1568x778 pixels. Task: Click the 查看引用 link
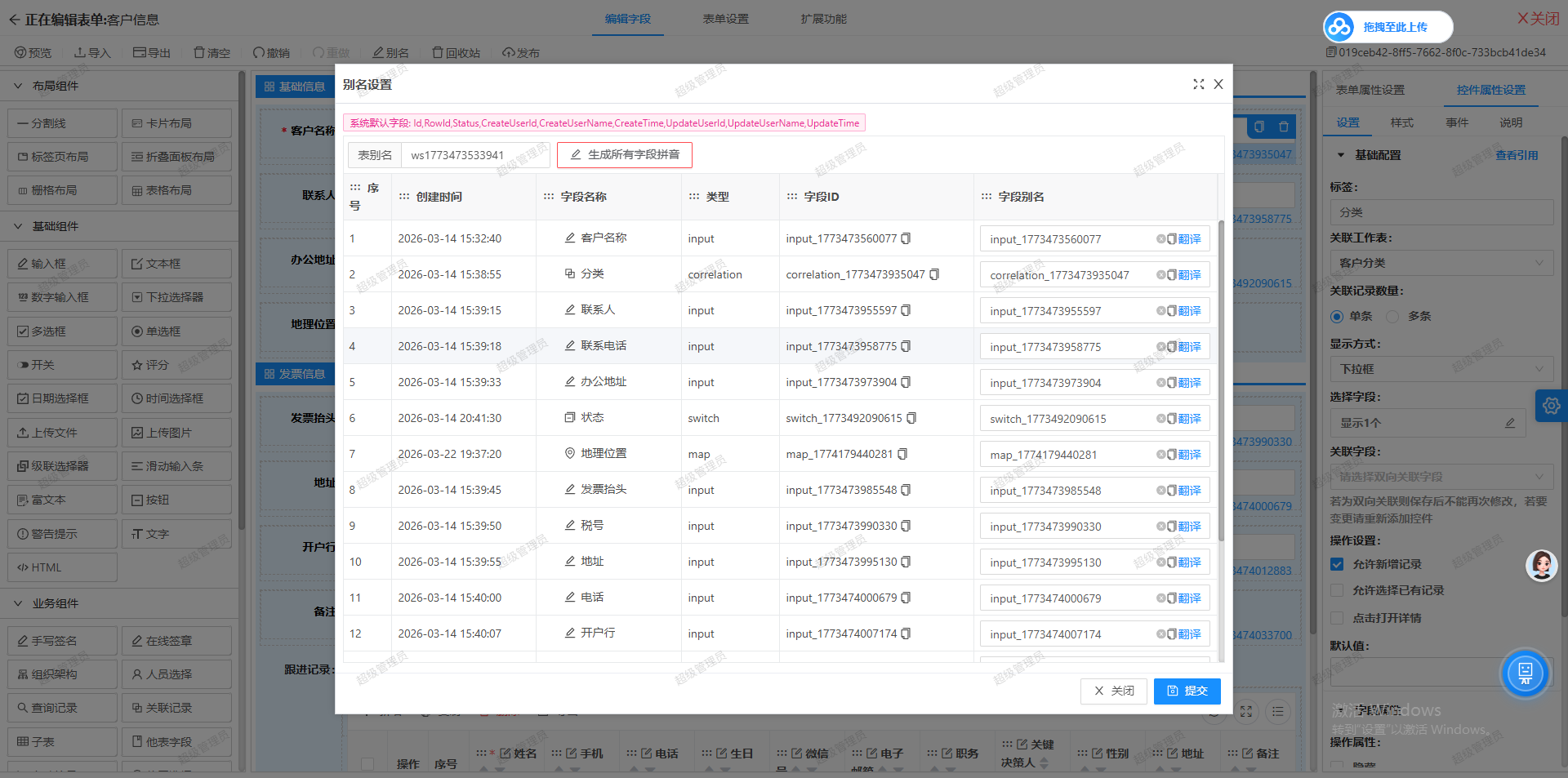[1517, 155]
